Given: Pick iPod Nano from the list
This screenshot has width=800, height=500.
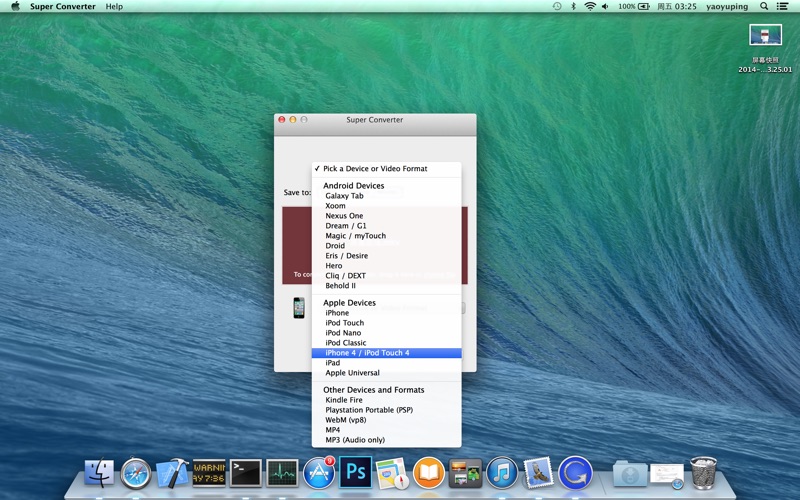Looking at the screenshot, I should [386, 333].
